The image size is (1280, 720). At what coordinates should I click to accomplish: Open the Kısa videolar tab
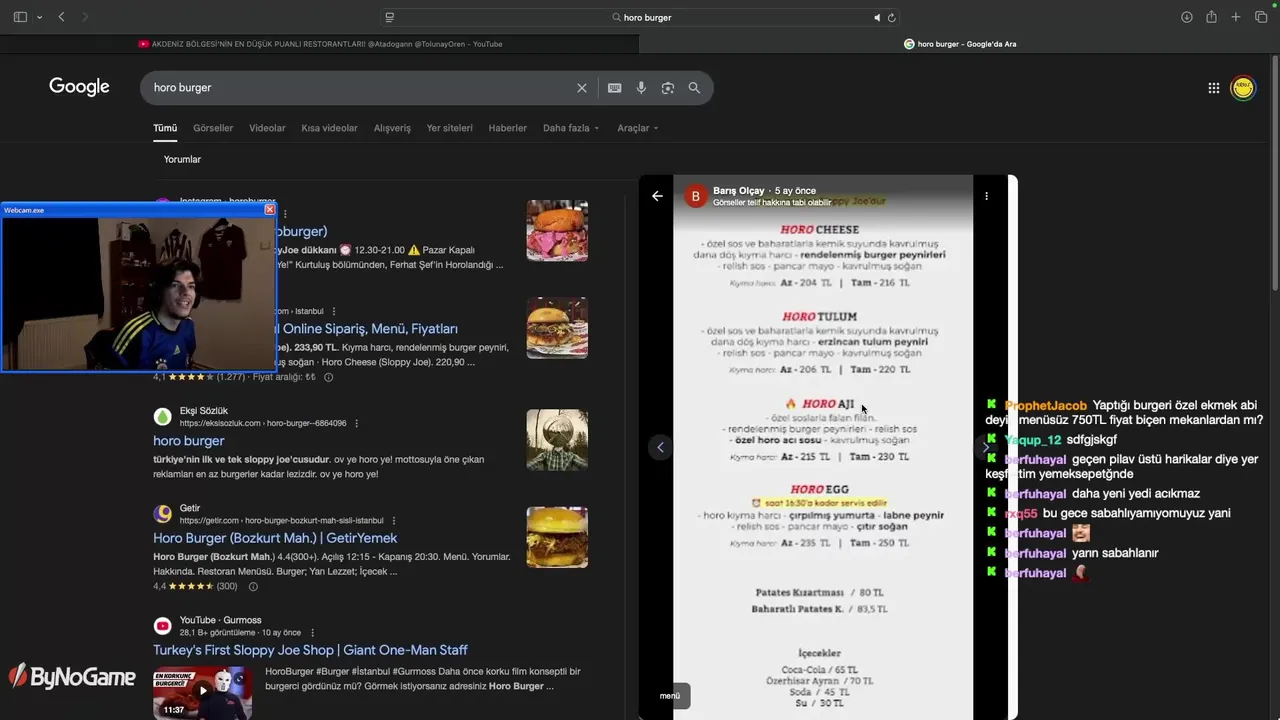pos(329,128)
